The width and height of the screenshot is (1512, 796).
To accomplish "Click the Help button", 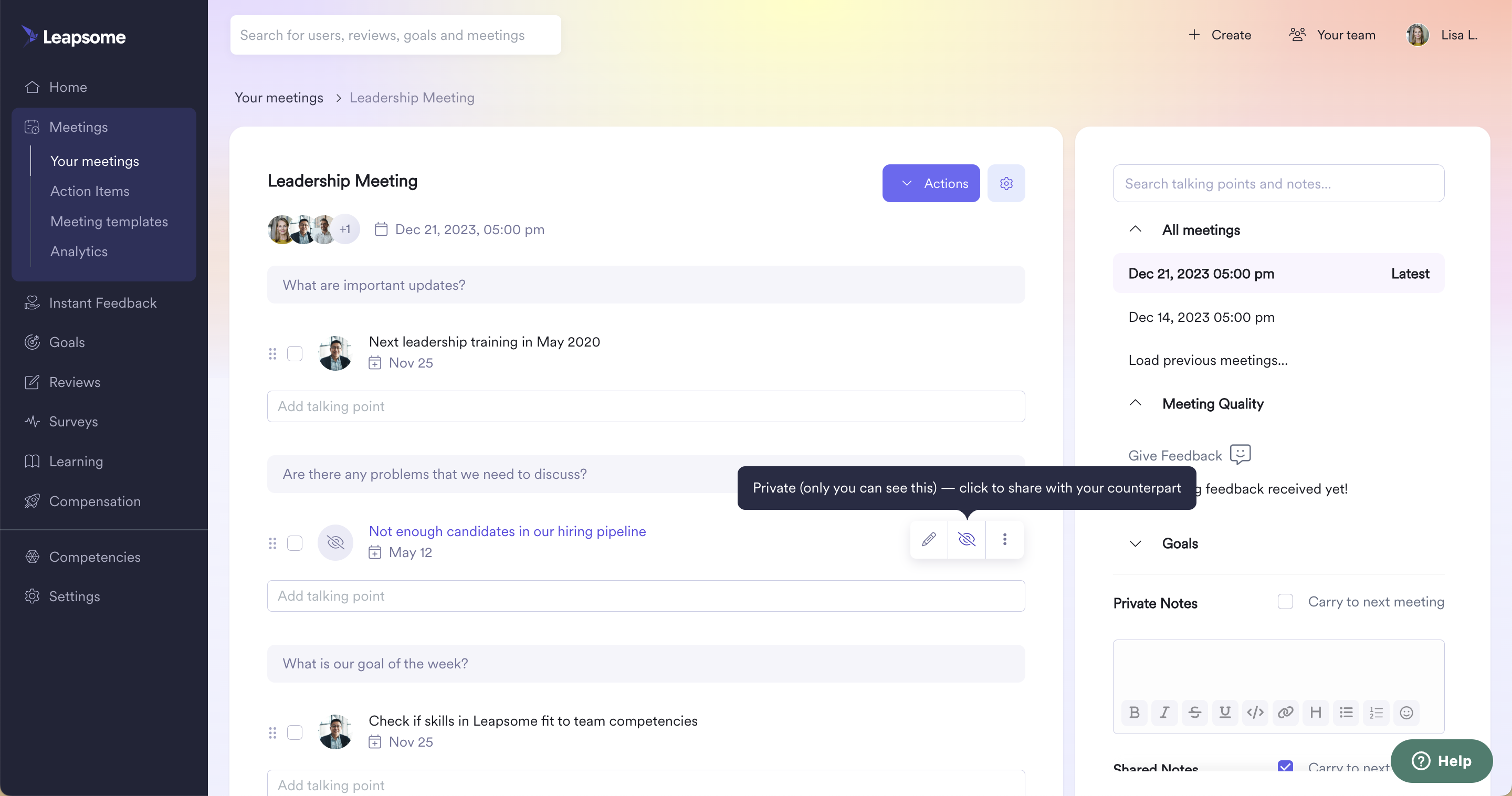I will click(1442, 761).
